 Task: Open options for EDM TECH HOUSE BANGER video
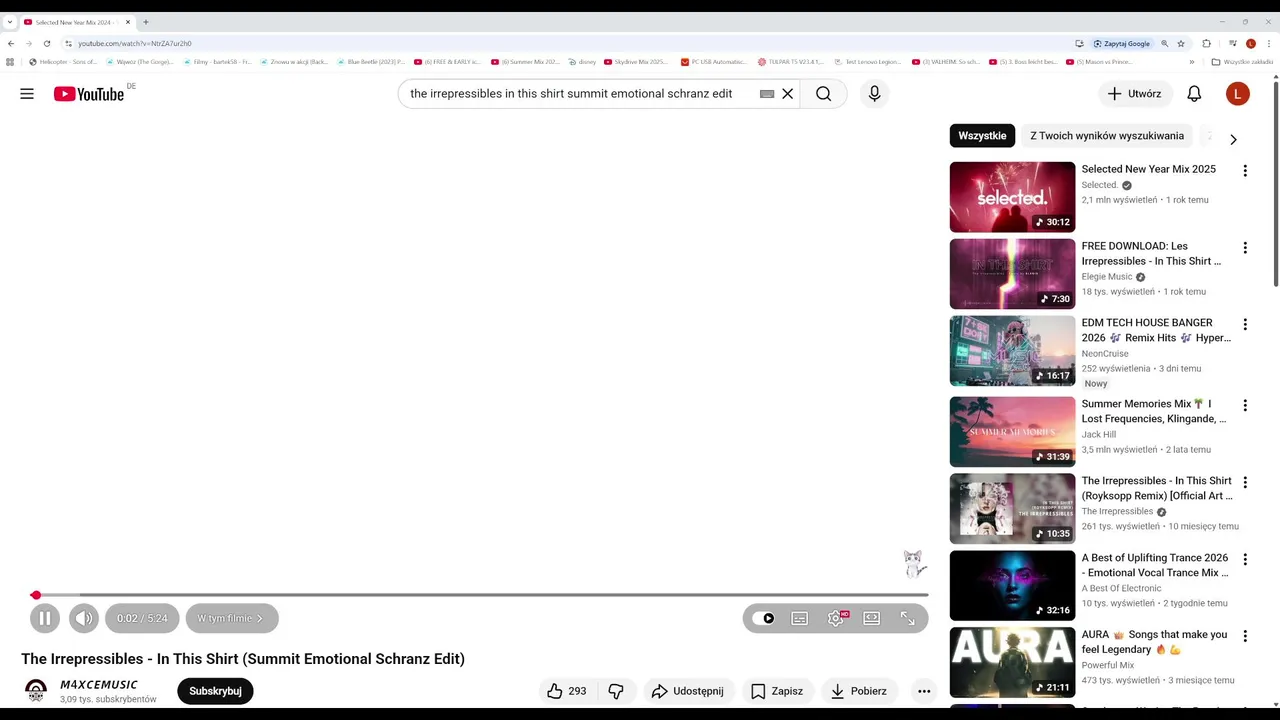1245,325
